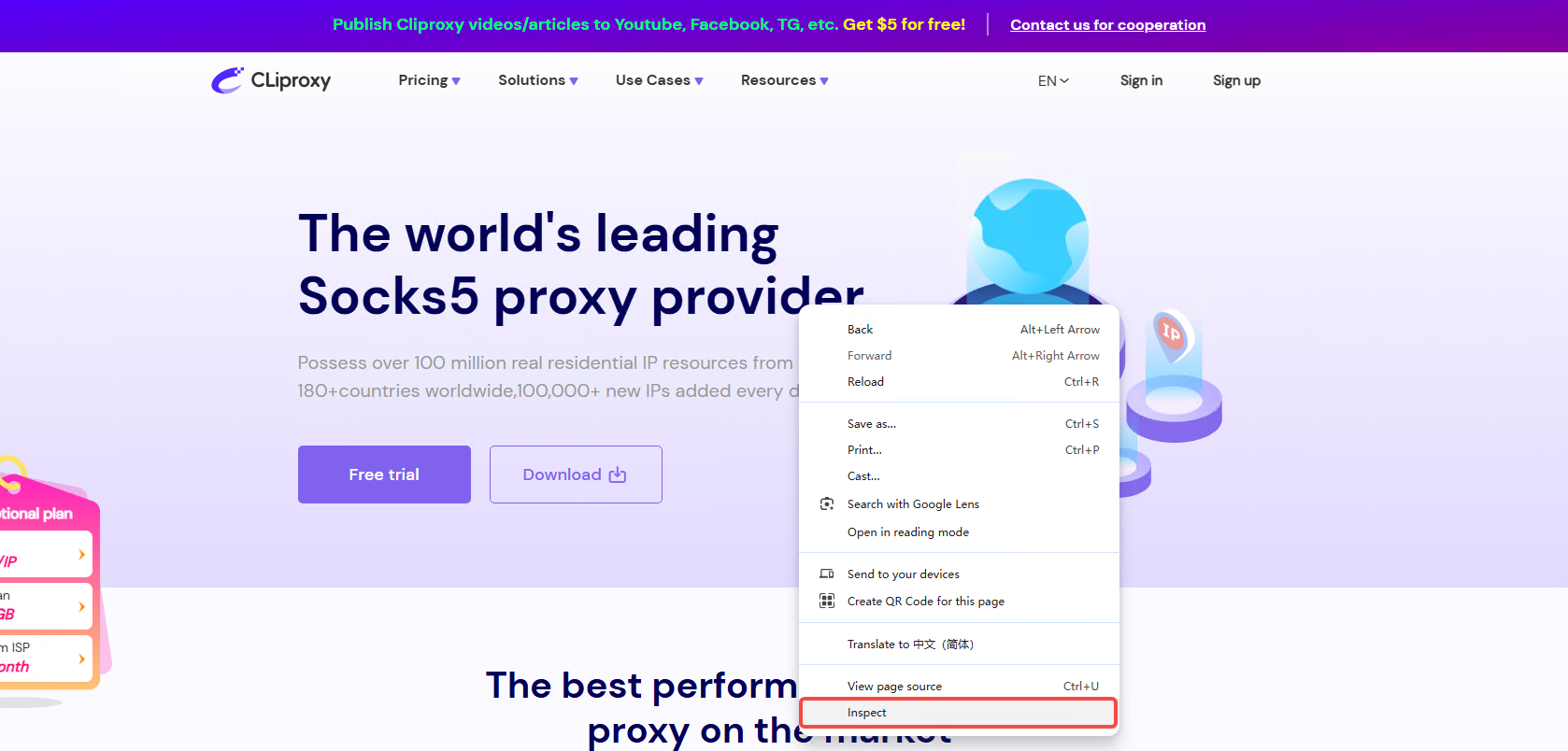Click the download arrow icon in Download button
The width and height of the screenshot is (1568, 751).
pos(618,475)
